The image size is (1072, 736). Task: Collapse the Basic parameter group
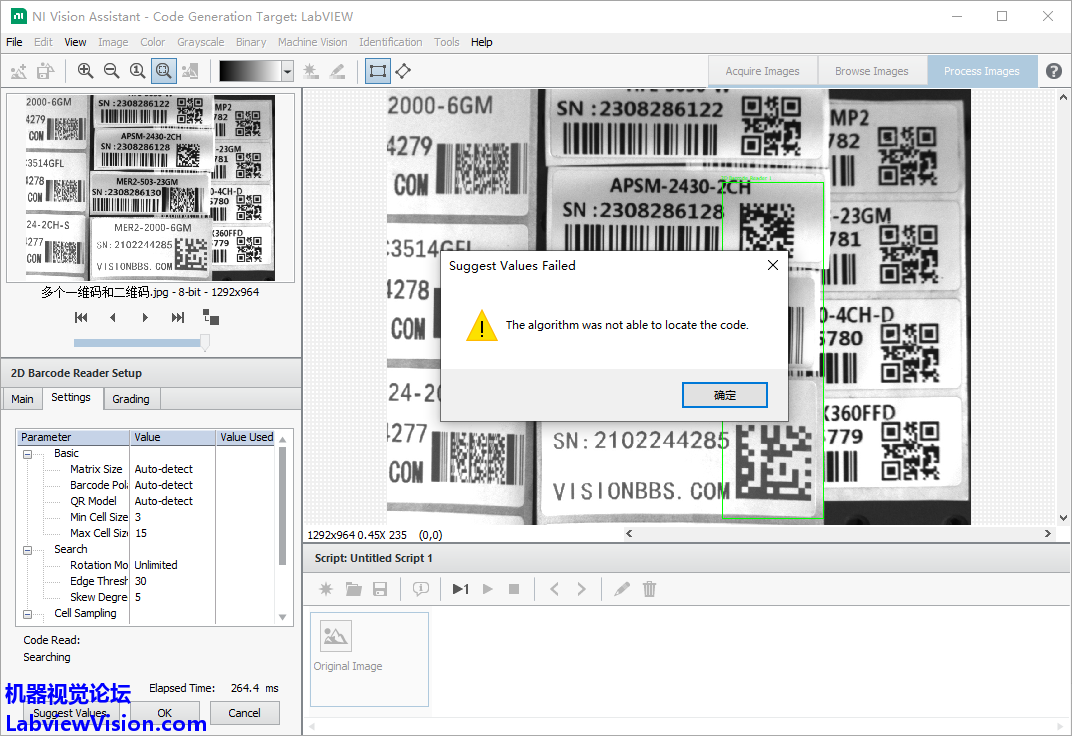pyautogui.click(x=28, y=453)
